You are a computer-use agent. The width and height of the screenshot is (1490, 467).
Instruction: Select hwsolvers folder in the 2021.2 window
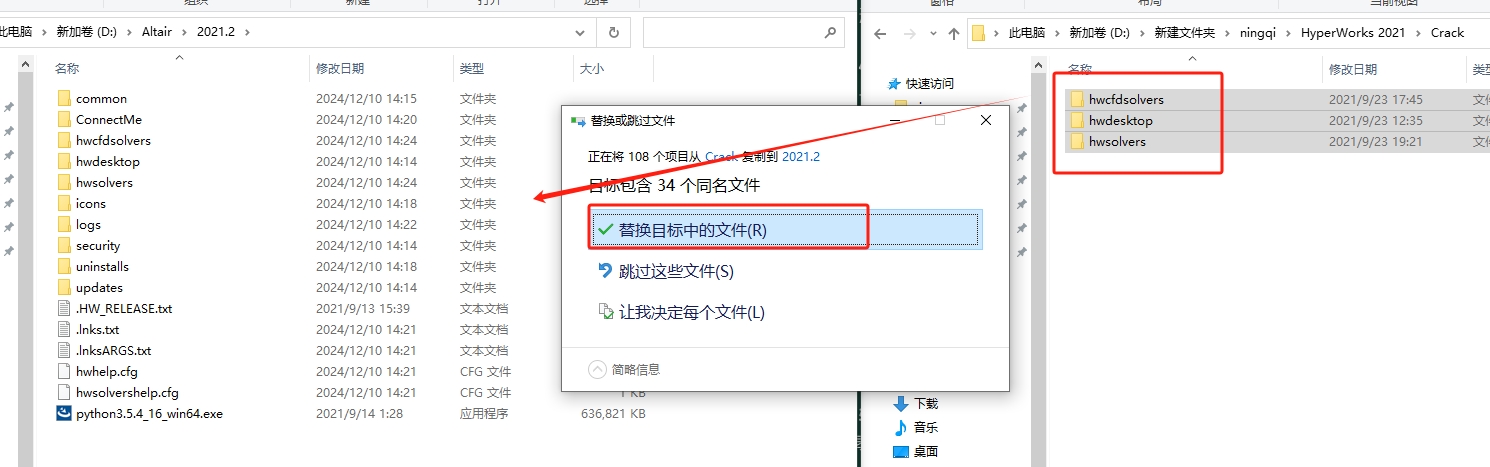[104, 182]
